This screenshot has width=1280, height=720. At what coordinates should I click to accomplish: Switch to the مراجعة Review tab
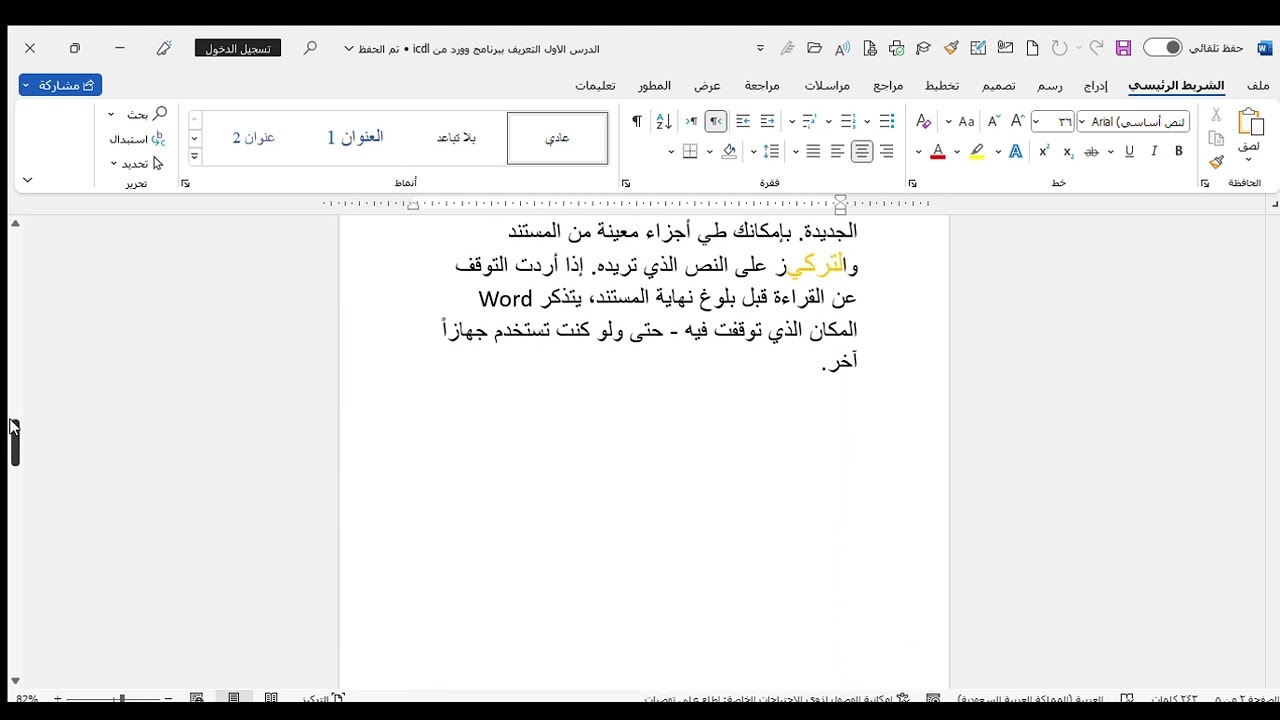[762, 86]
